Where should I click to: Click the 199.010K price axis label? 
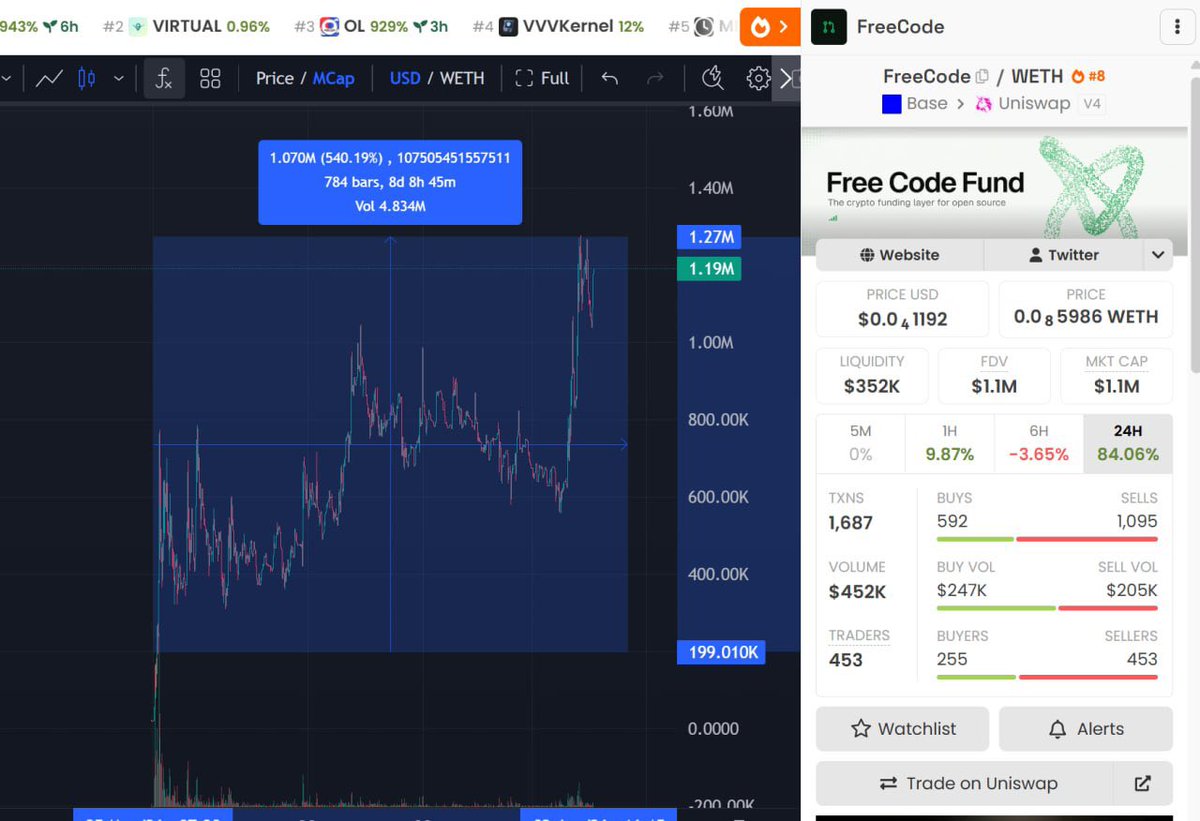pos(721,653)
